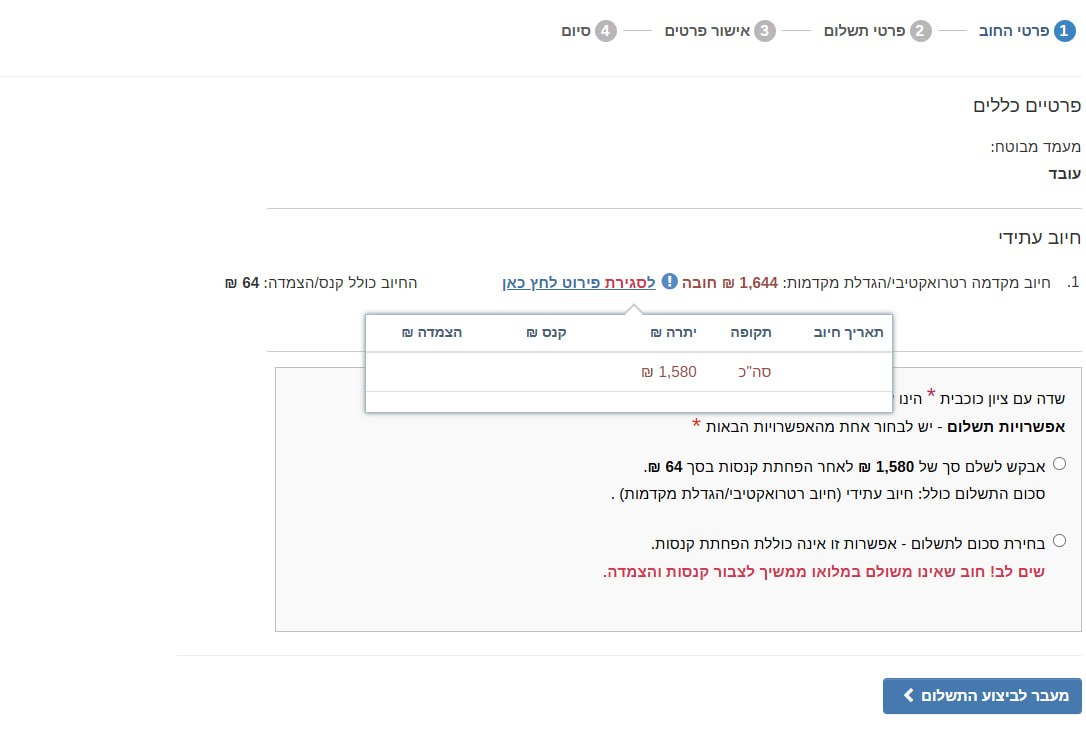Click the step 4 circle icon

[x=605, y=31]
